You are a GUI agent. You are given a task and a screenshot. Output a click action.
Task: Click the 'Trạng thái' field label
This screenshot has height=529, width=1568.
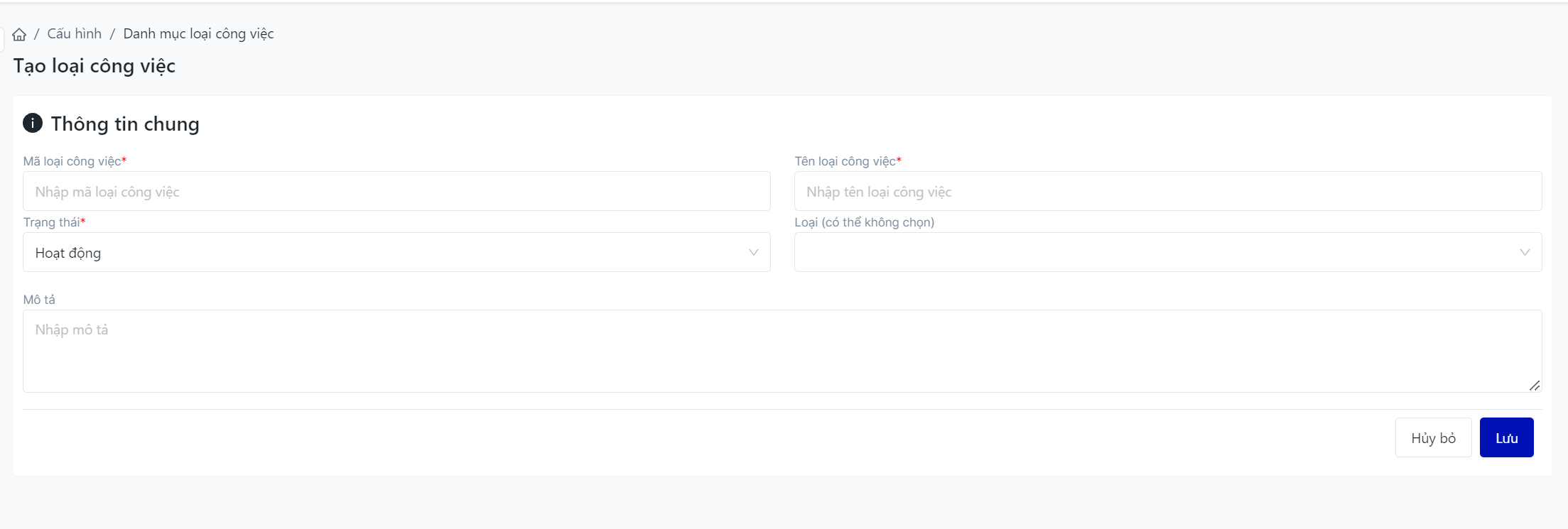(x=51, y=223)
